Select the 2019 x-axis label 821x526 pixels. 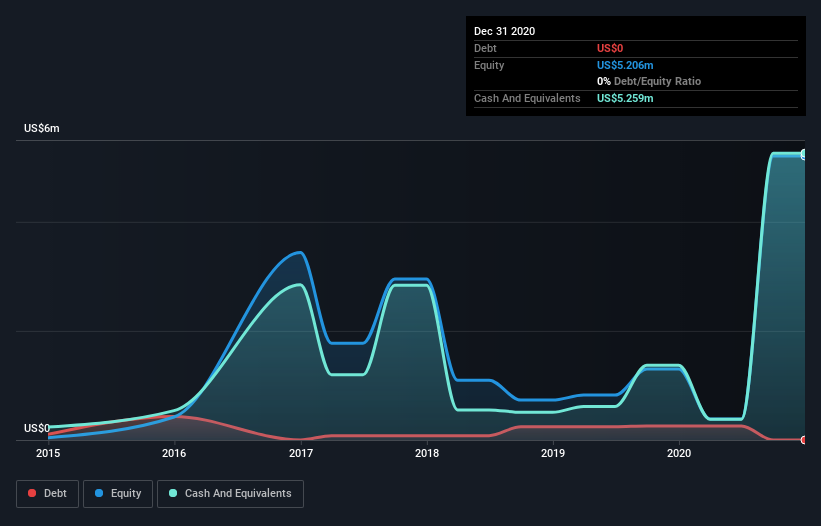pyautogui.click(x=553, y=453)
